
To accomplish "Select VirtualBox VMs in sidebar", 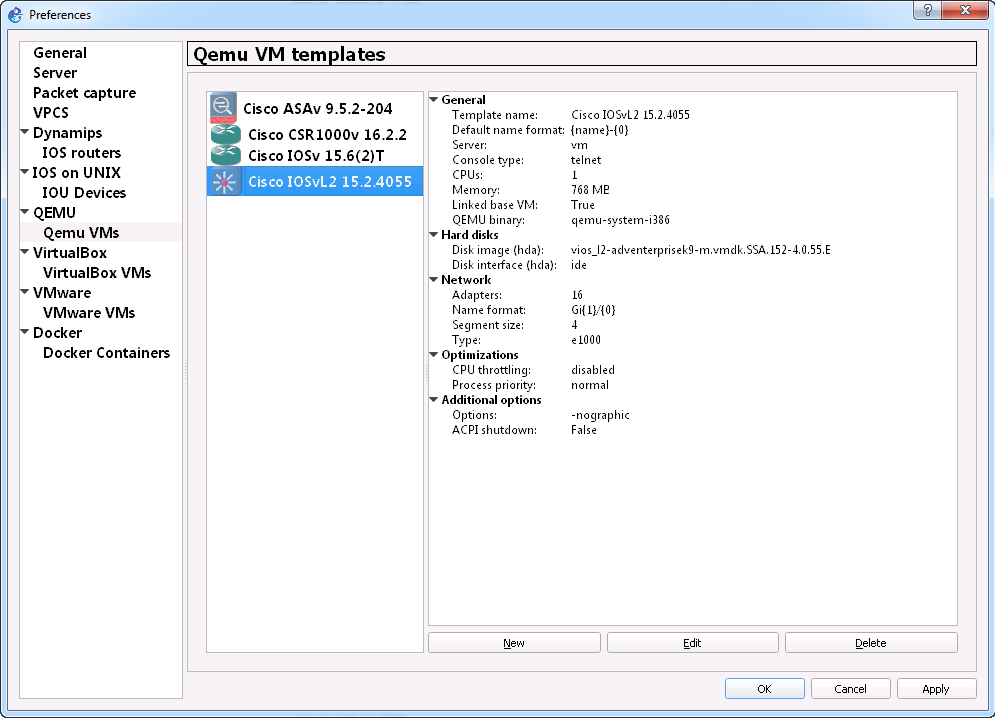I will coord(97,273).
